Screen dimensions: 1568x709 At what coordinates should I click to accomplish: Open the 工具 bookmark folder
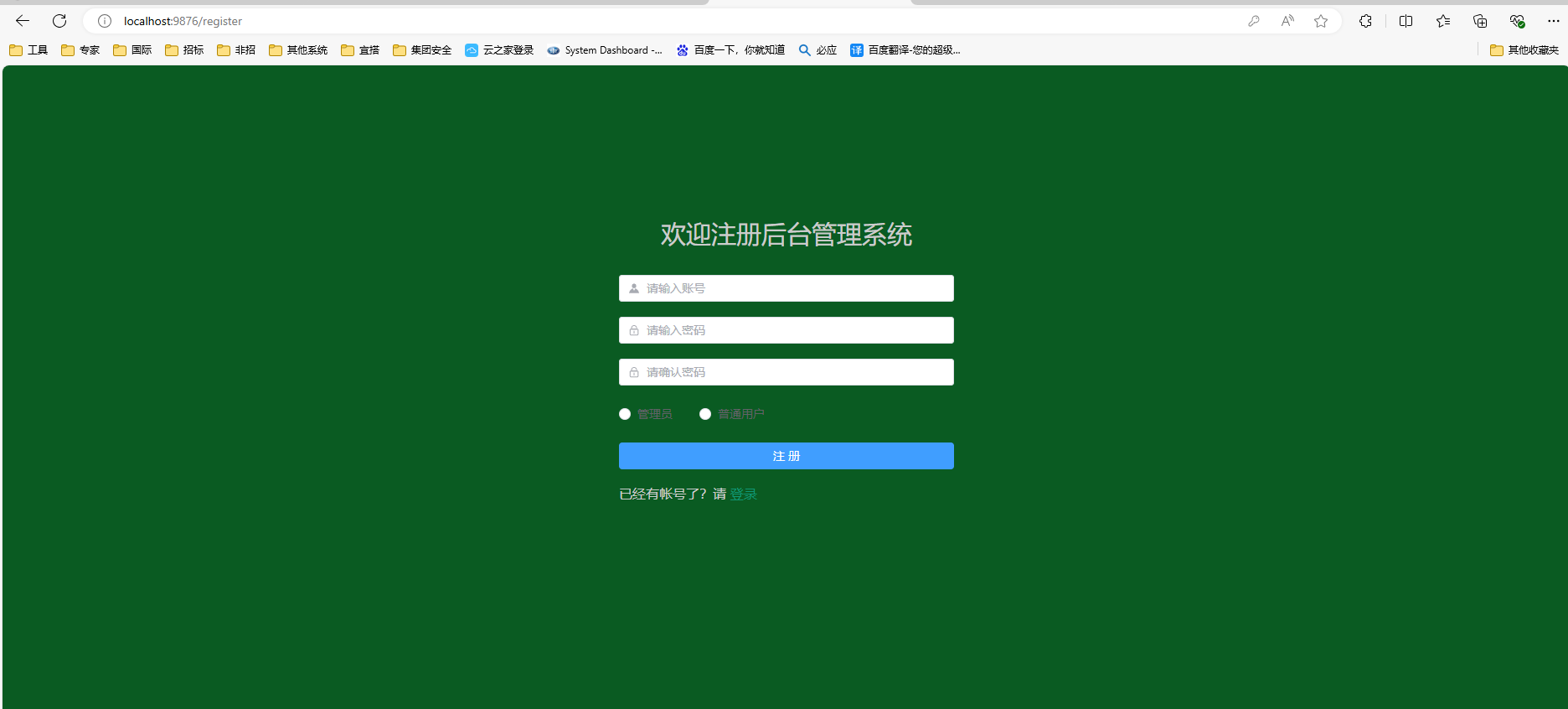tap(28, 50)
